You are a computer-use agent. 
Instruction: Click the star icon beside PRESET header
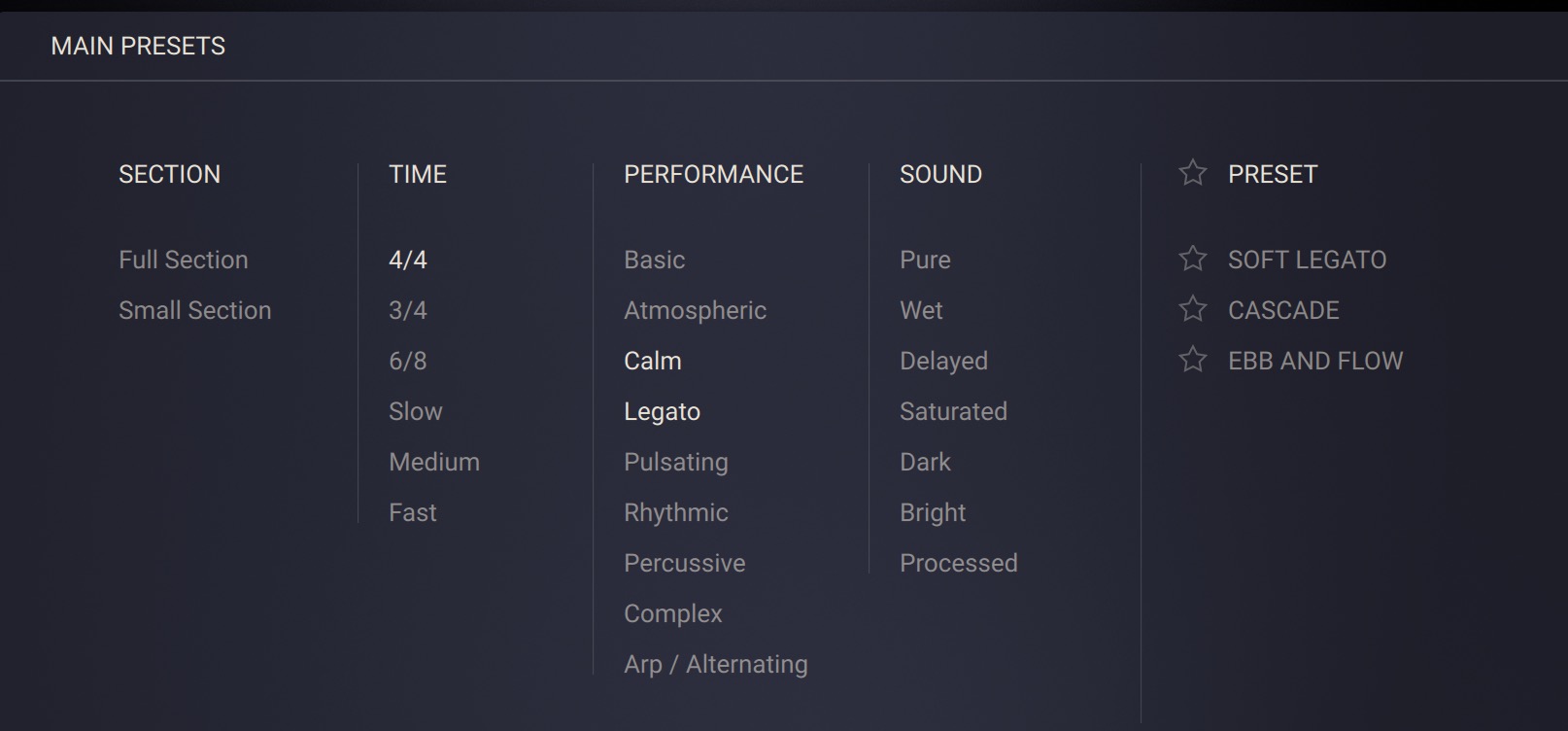1192,173
